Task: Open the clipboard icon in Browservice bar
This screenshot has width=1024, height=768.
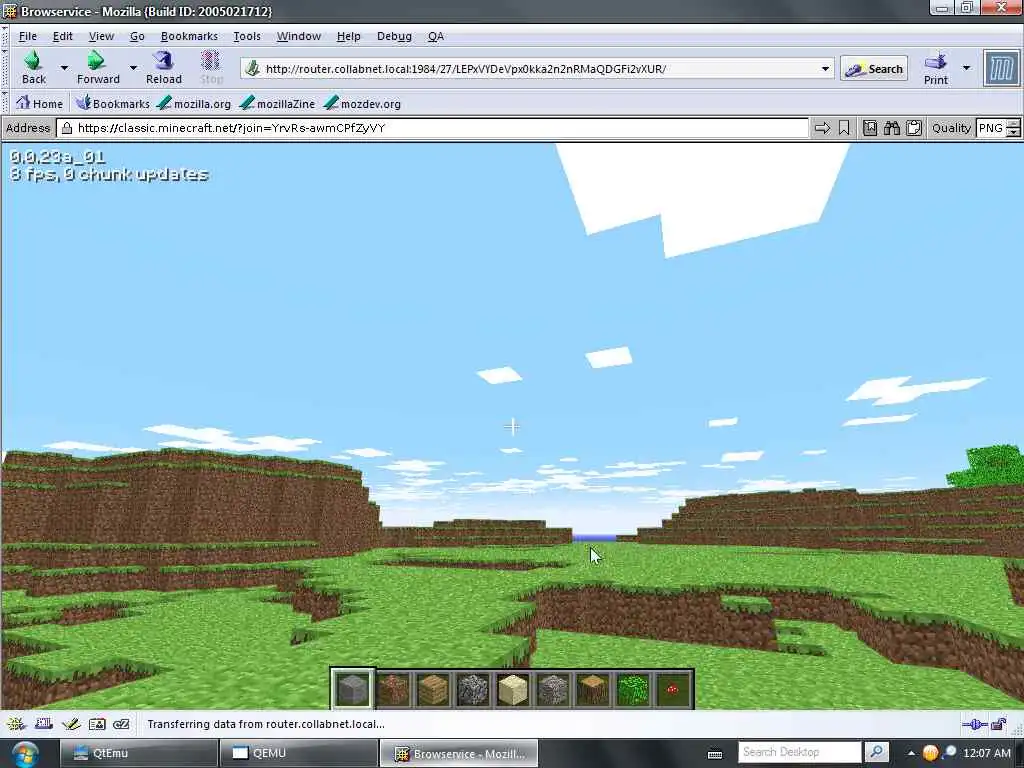Action: (x=914, y=128)
